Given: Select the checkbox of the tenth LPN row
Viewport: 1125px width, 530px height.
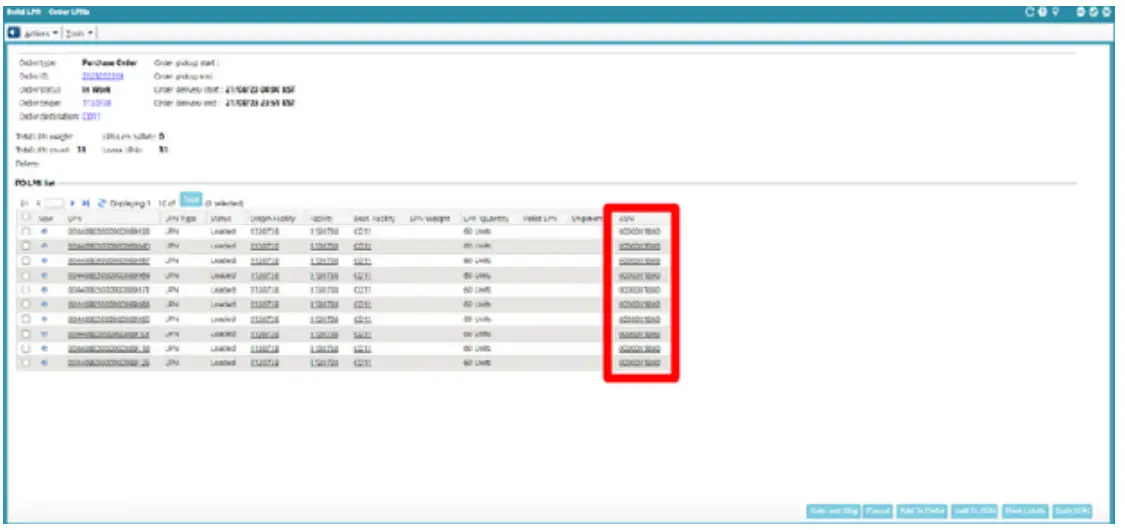Looking at the screenshot, I should tap(26, 364).
